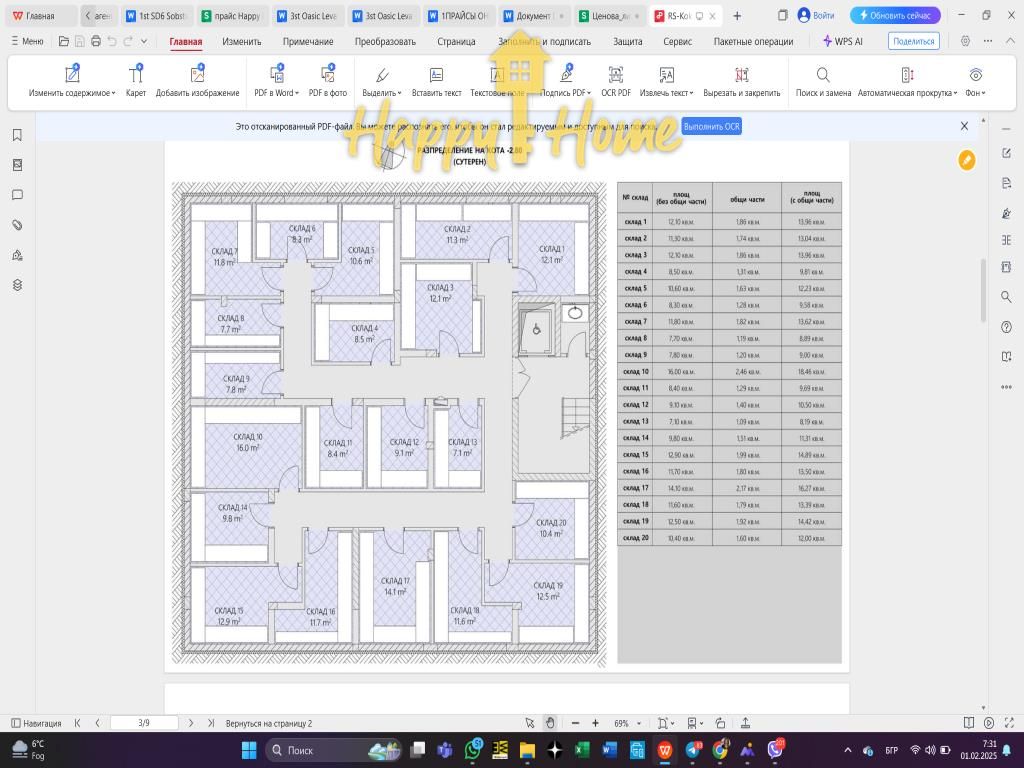Switch to the Protection ribbon tab
1024x768 pixels.
point(627,41)
